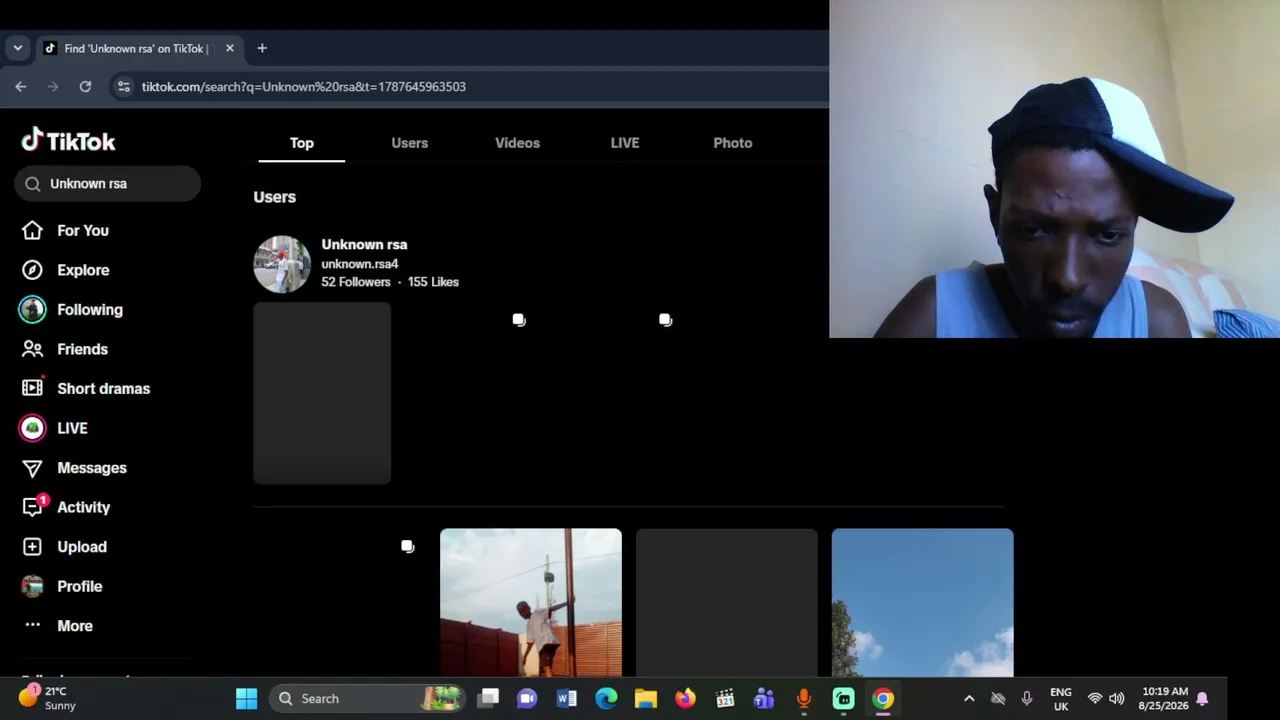Image resolution: width=1280 pixels, height=720 pixels.
Task: Open the orange microphone recorder app
Action: pos(804,699)
